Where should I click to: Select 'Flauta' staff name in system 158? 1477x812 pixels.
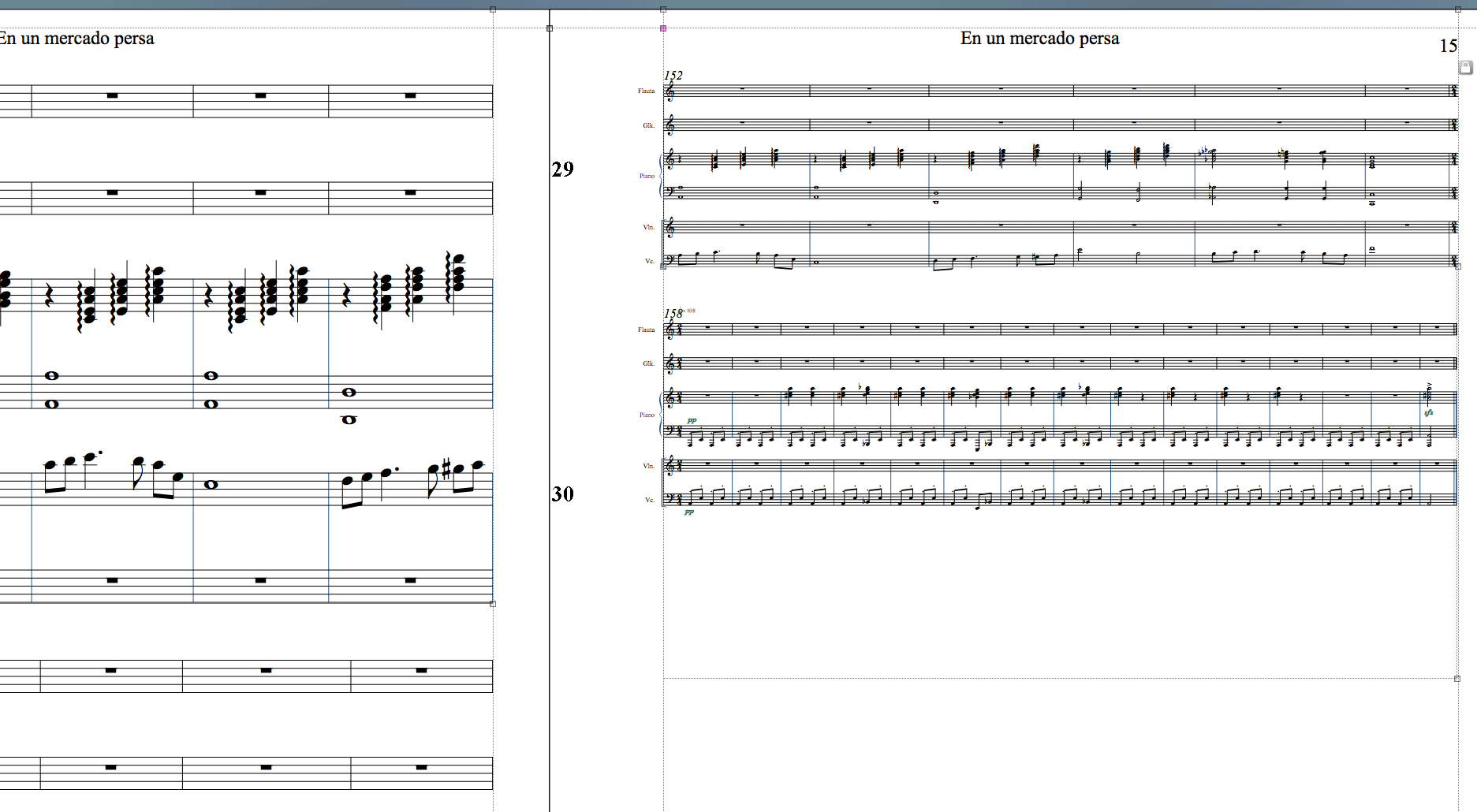point(647,330)
